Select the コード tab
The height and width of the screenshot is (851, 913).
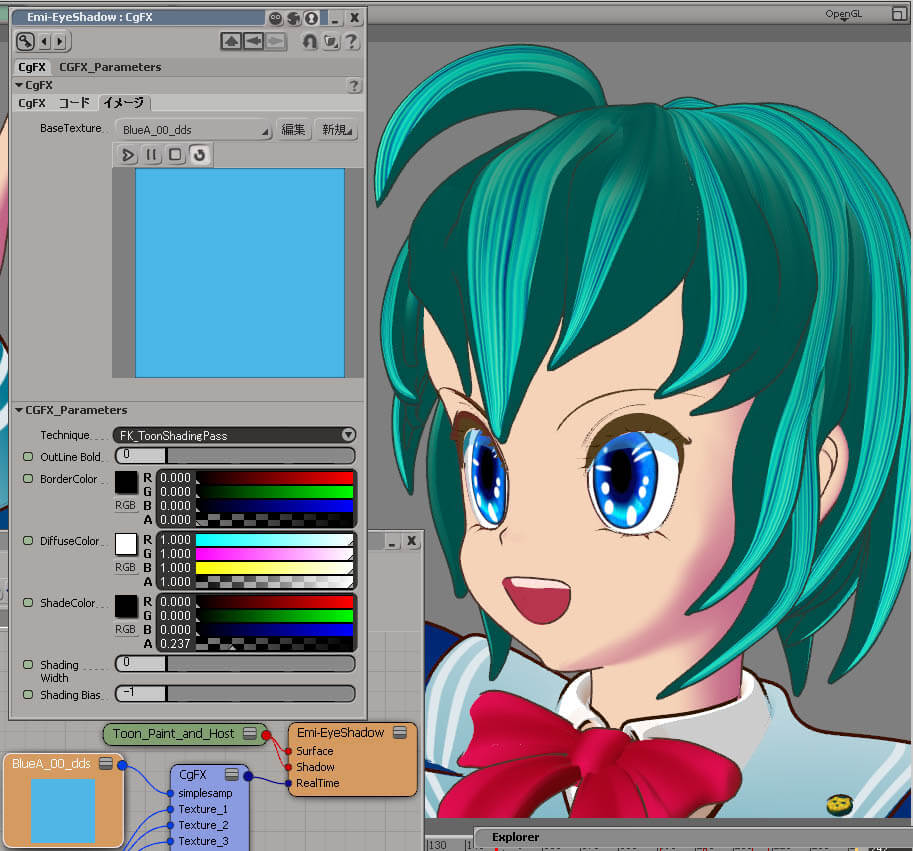click(74, 103)
